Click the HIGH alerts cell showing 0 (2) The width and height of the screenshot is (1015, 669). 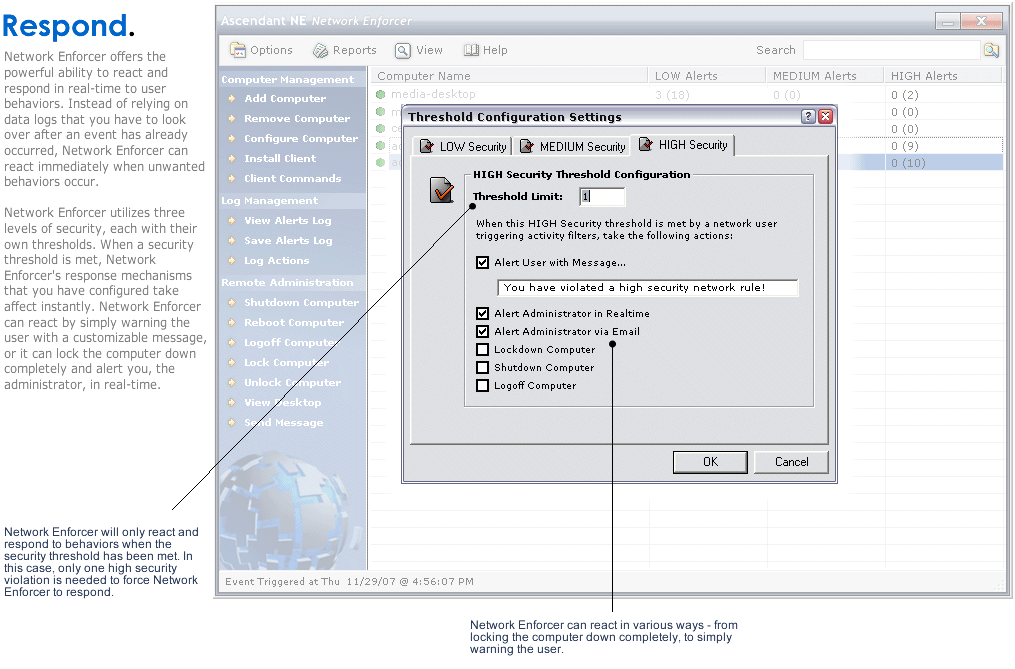904,95
